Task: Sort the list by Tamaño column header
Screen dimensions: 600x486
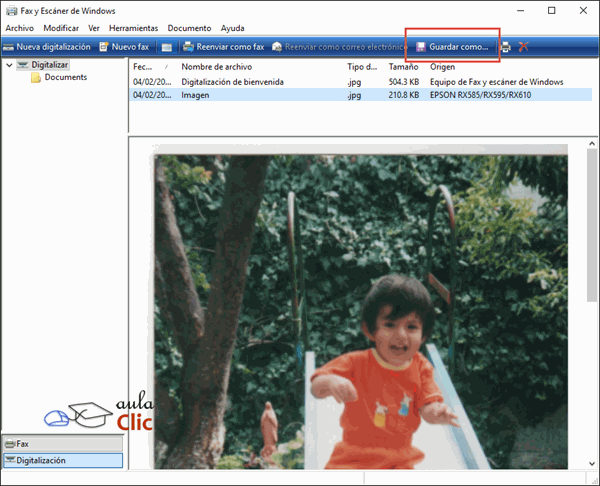Action: [403, 66]
